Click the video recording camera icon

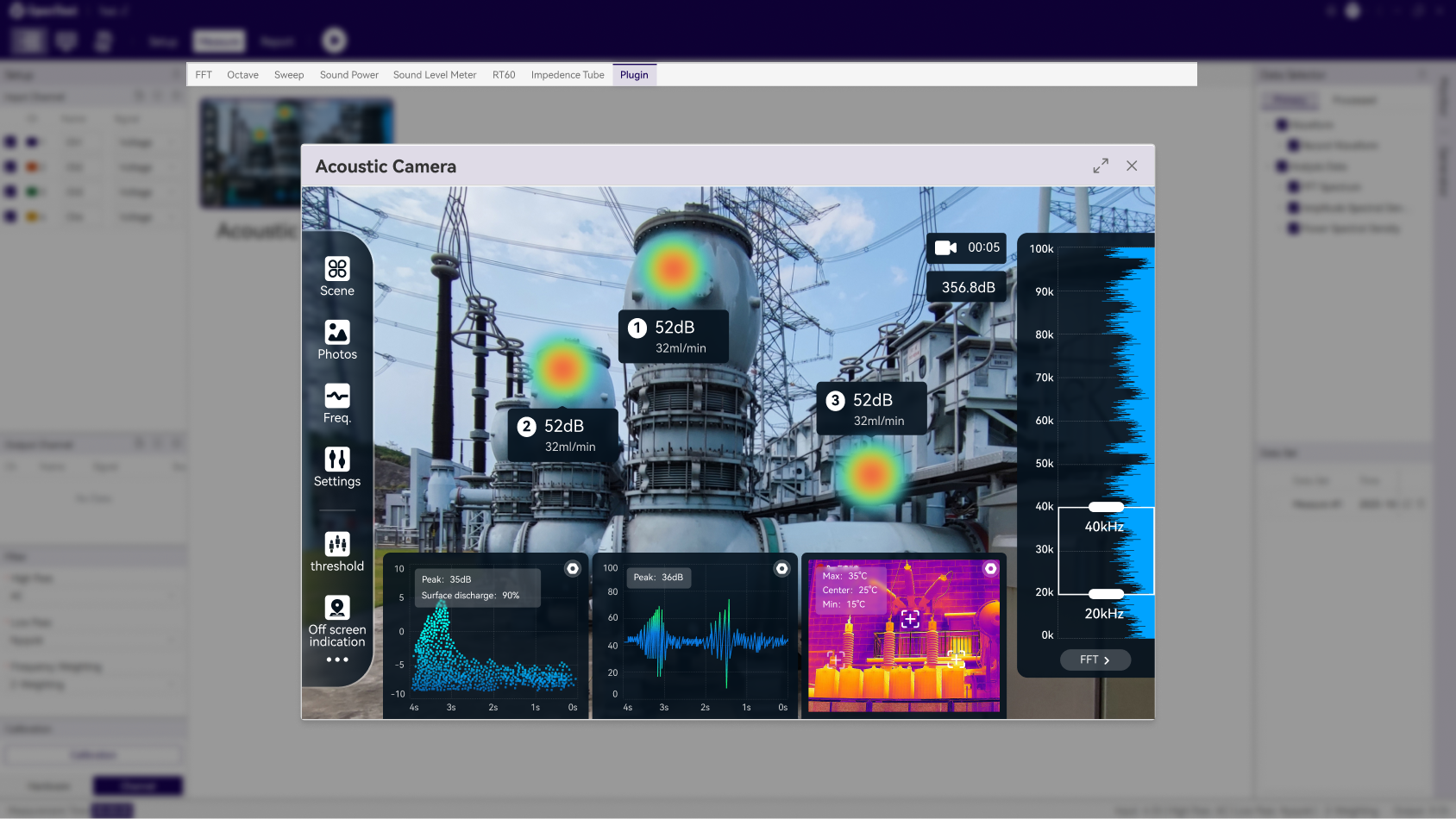(945, 248)
